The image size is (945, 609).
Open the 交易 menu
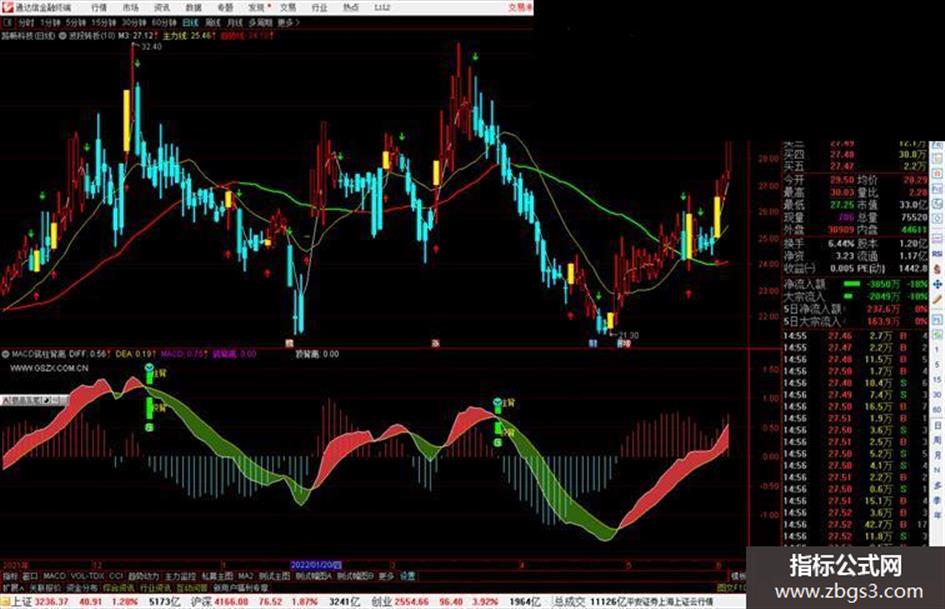(x=288, y=8)
